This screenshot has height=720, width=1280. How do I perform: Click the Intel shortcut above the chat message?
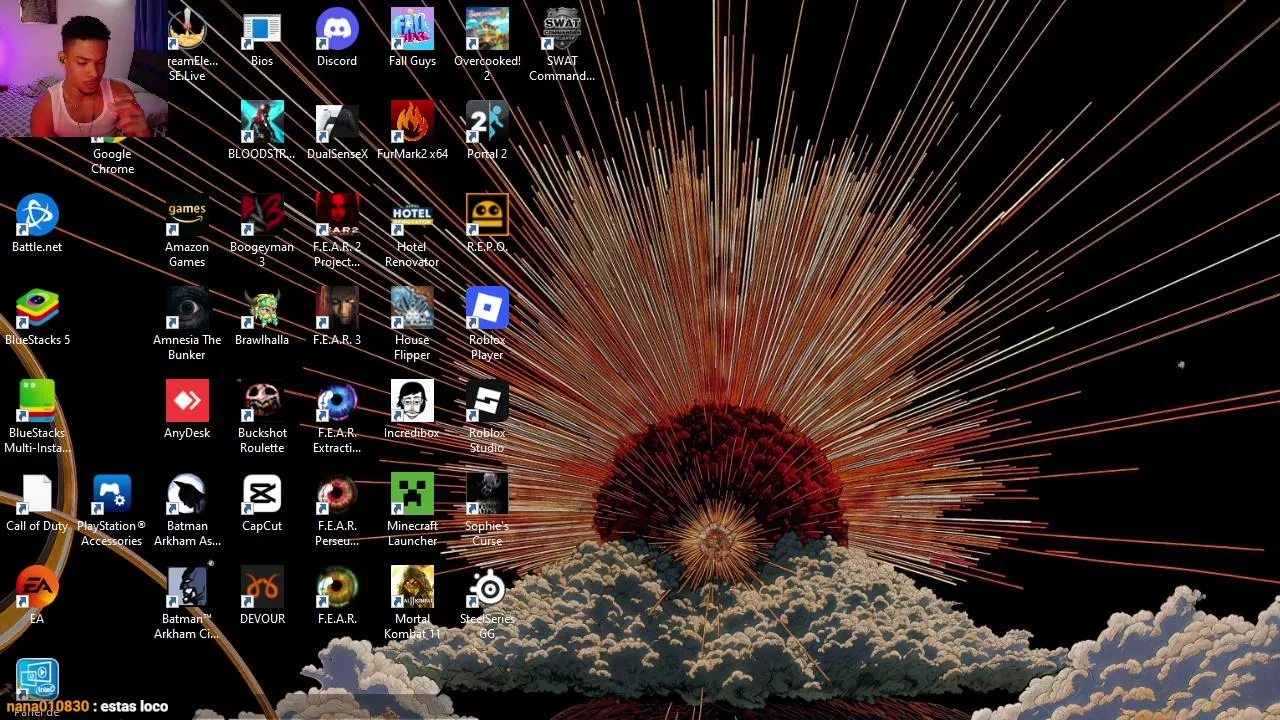(x=37, y=680)
